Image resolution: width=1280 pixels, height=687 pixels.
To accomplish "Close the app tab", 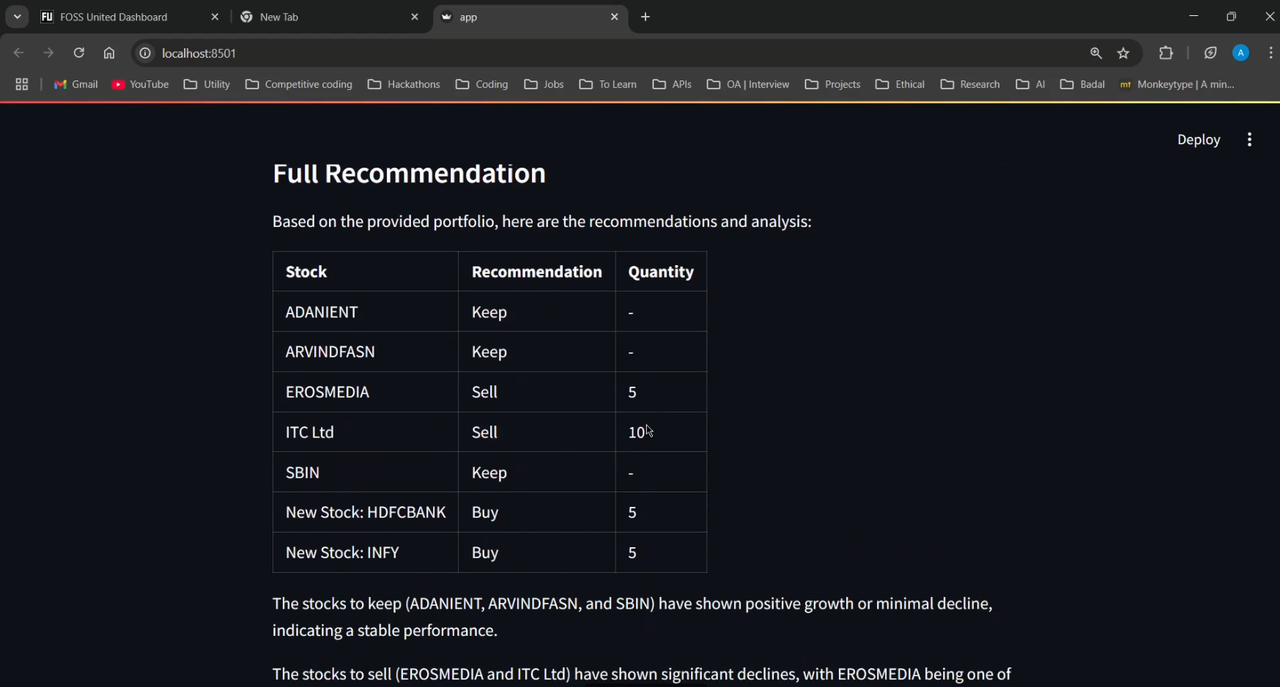I will point(614,17).
